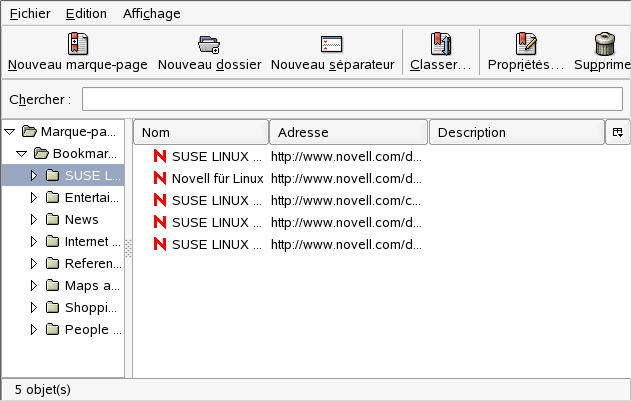Collapse the Marque-pages root tree node
Screen dimensions: 631x401
coord(10,131)
